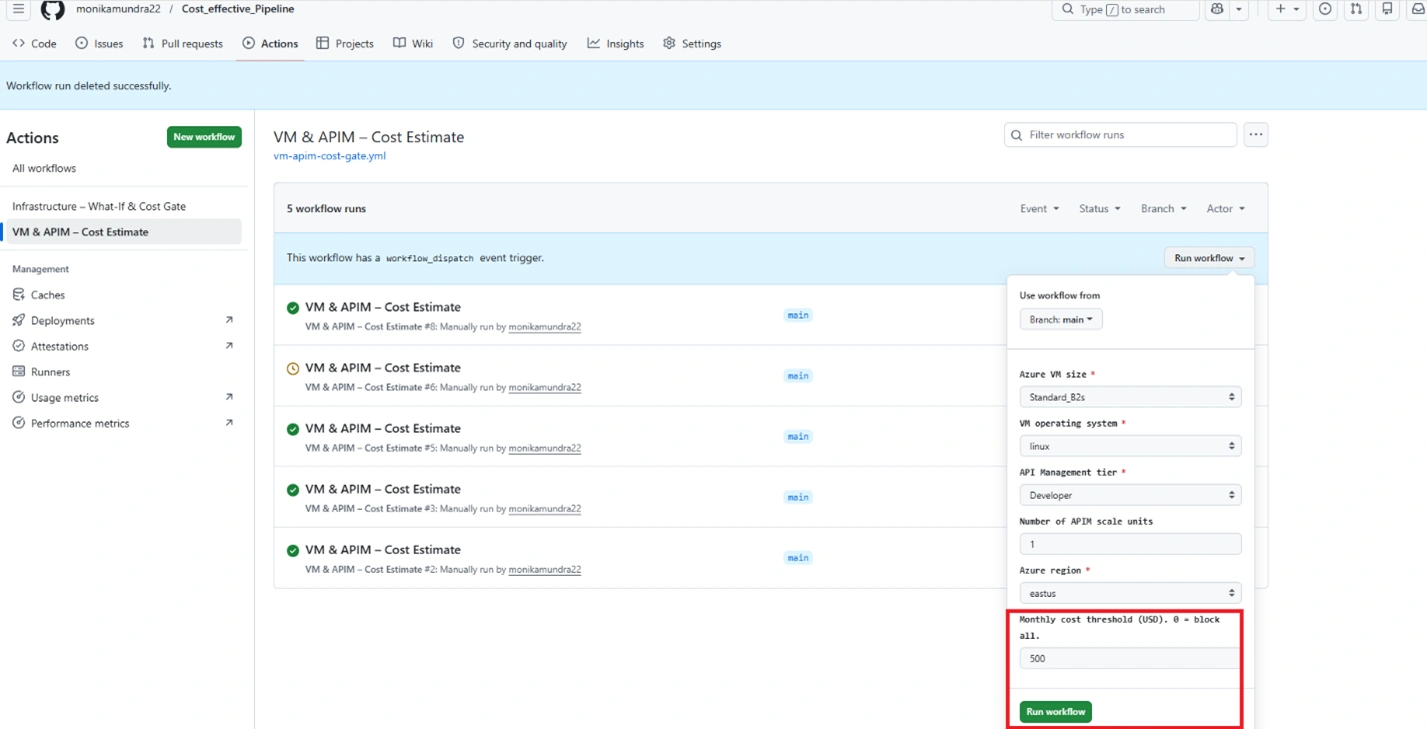
Task: Expand the Branch filter dropdown
Action: click(1163, 209)
